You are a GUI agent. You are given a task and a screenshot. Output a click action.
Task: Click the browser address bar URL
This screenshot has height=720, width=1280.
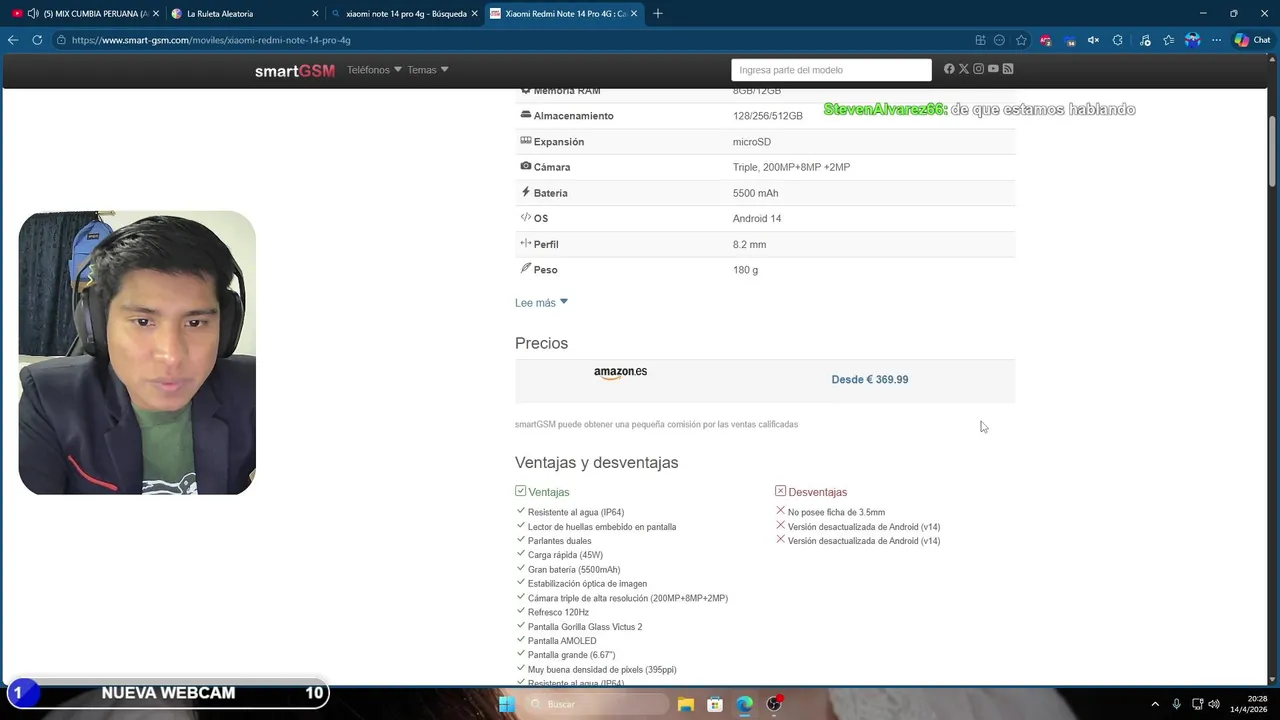211,40
